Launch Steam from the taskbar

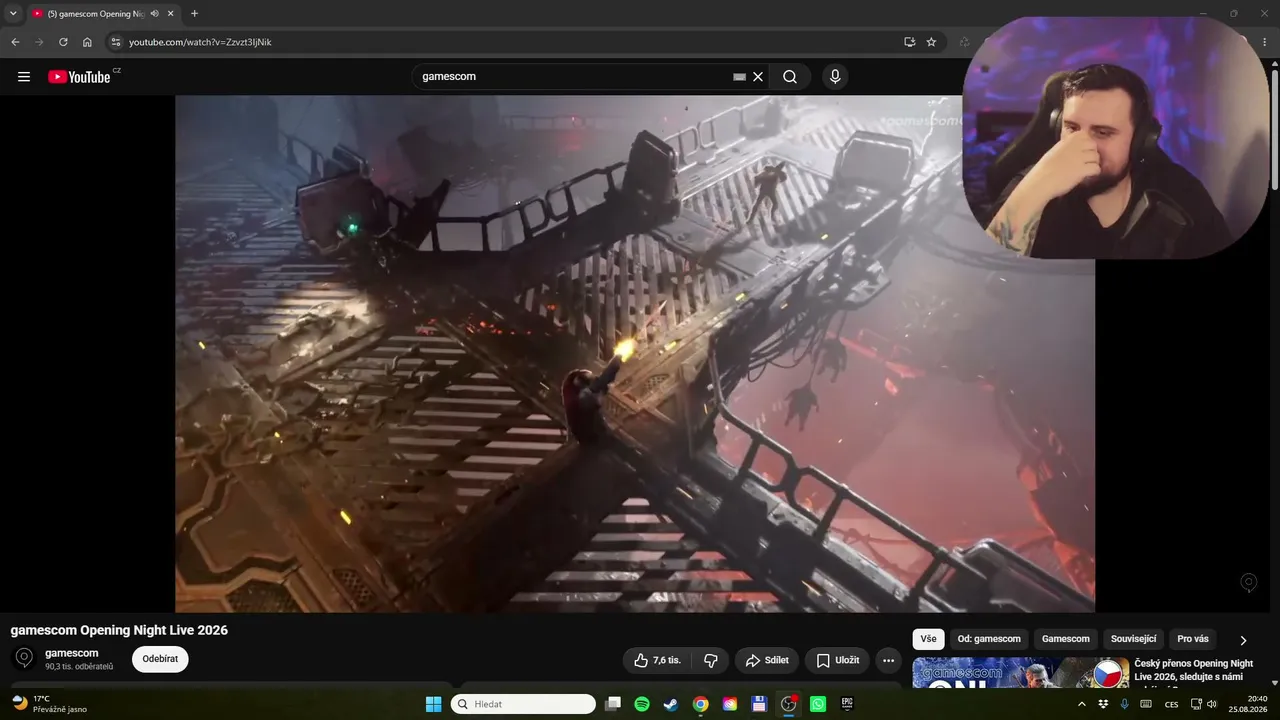[671, 704]
